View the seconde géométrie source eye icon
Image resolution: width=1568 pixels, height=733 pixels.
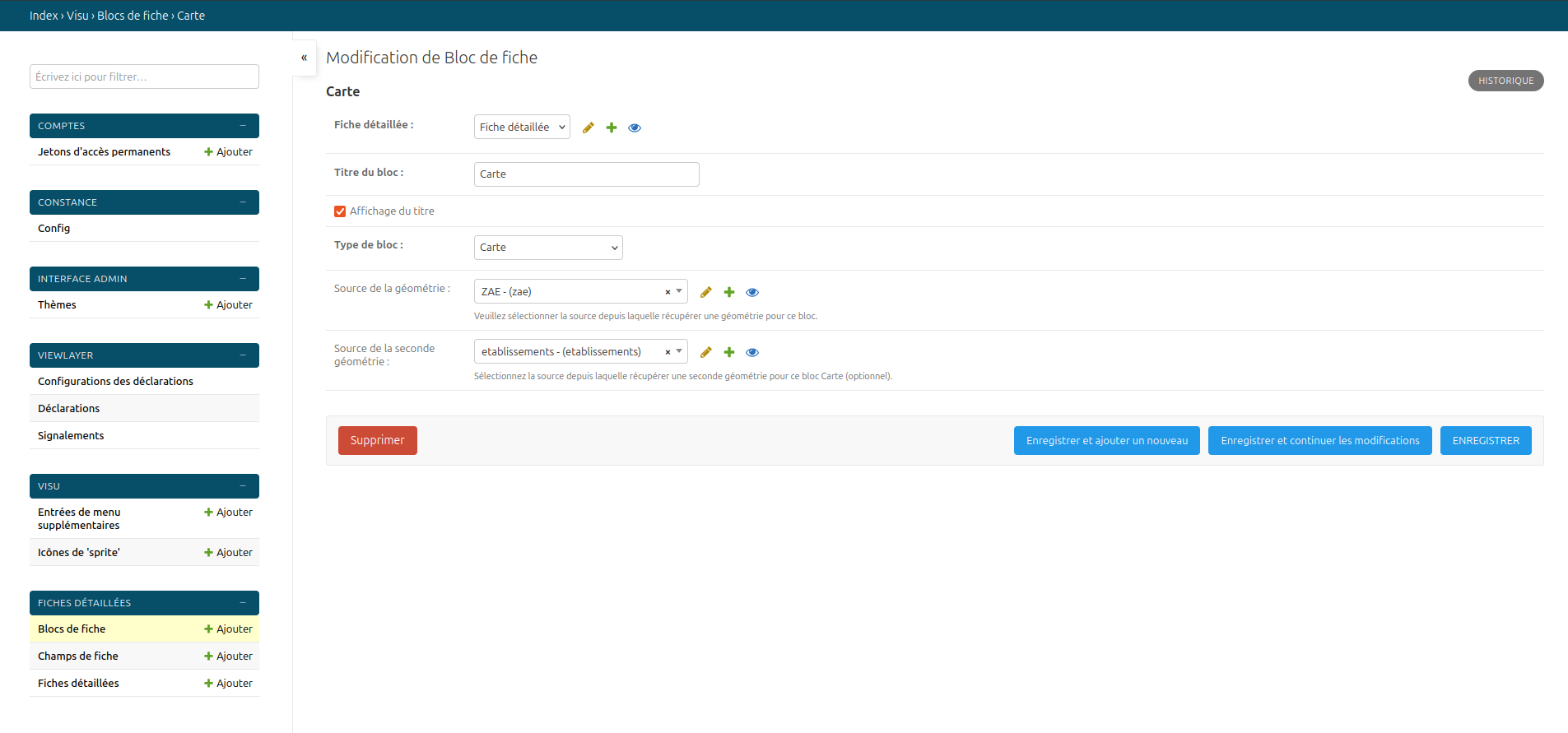tap(752, 352)
